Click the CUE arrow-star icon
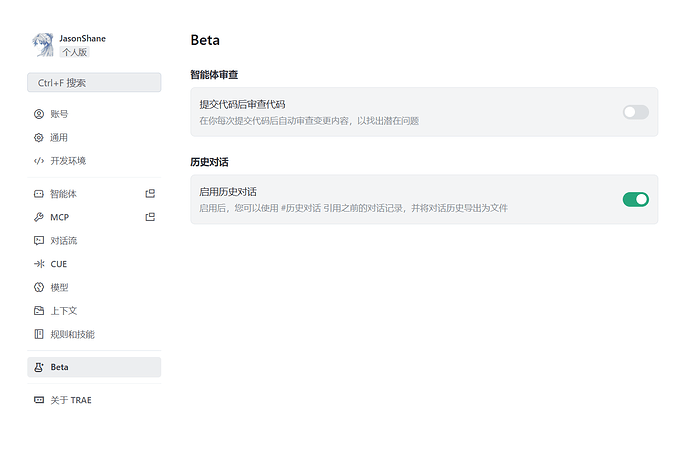This screenshot has width=690, height=452. (x=39, y=264)
